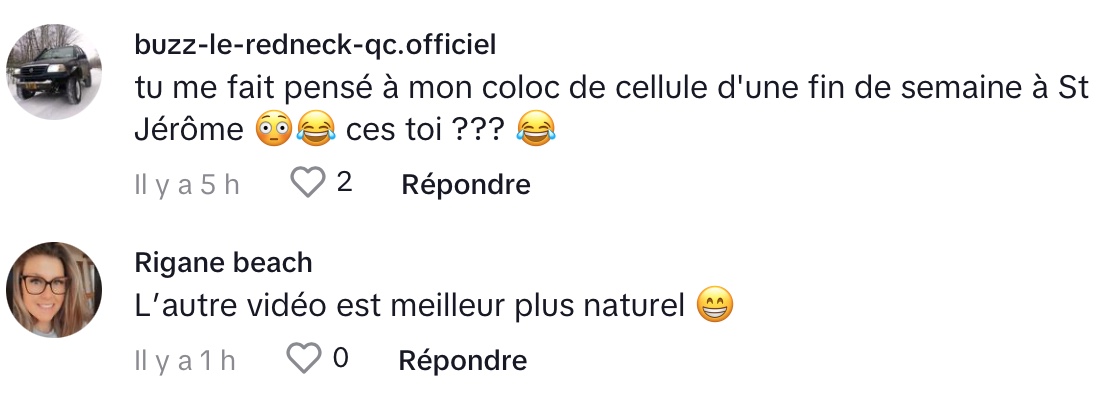Click the 'Il y a 1 h' timestamp

pos(184,361)
